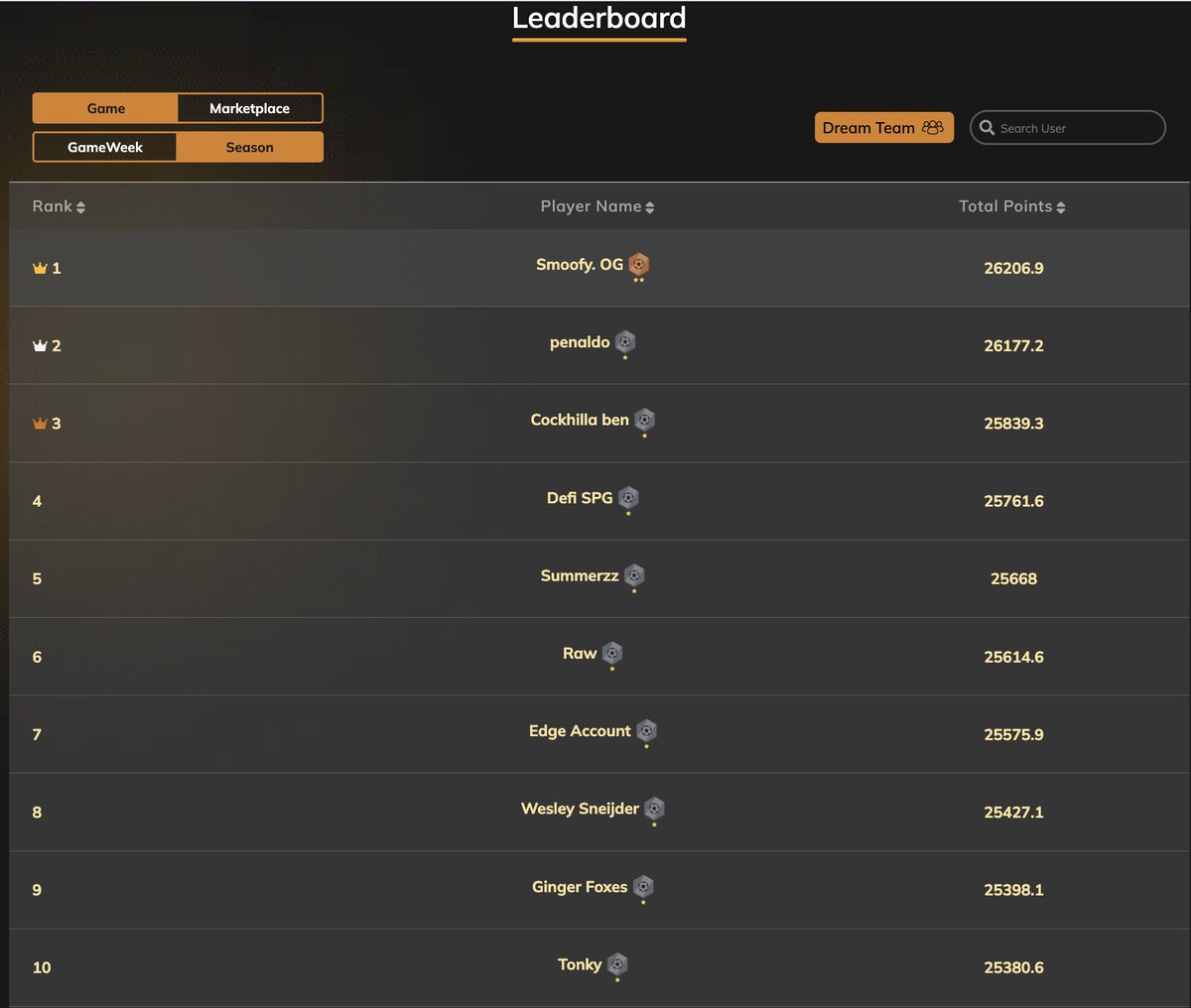
Task: Click the 25761.6 points value
Action: (1013, 501)
